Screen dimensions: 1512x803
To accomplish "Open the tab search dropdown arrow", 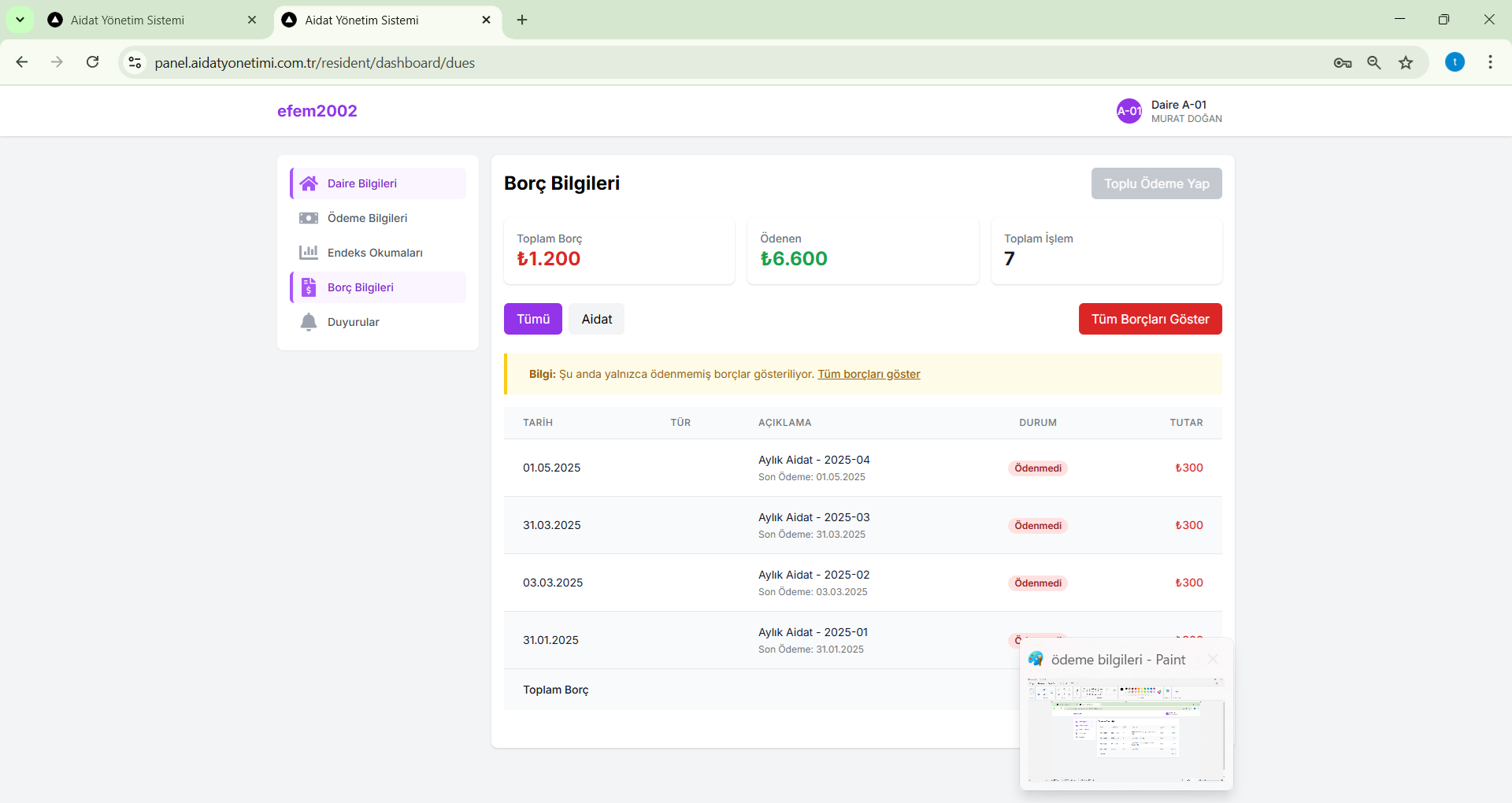I will pyautogui.click(x=20, y=20).
